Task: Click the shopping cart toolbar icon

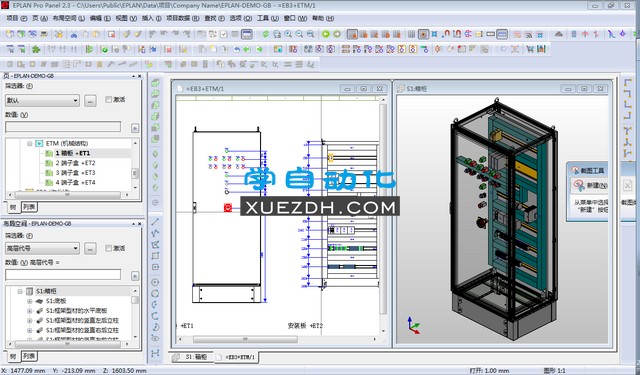Action: 530,49
